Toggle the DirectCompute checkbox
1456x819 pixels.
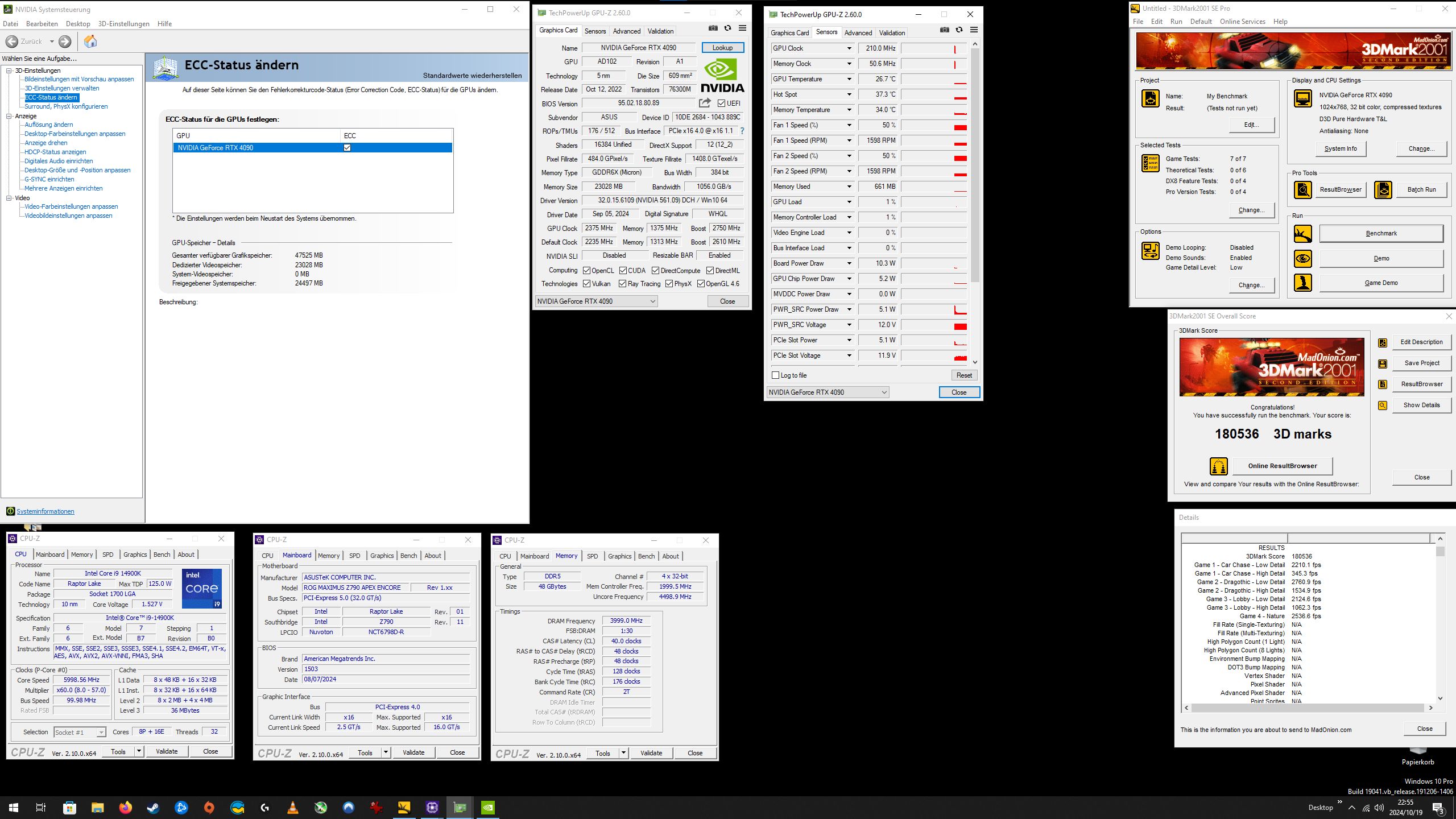[655, 271]
